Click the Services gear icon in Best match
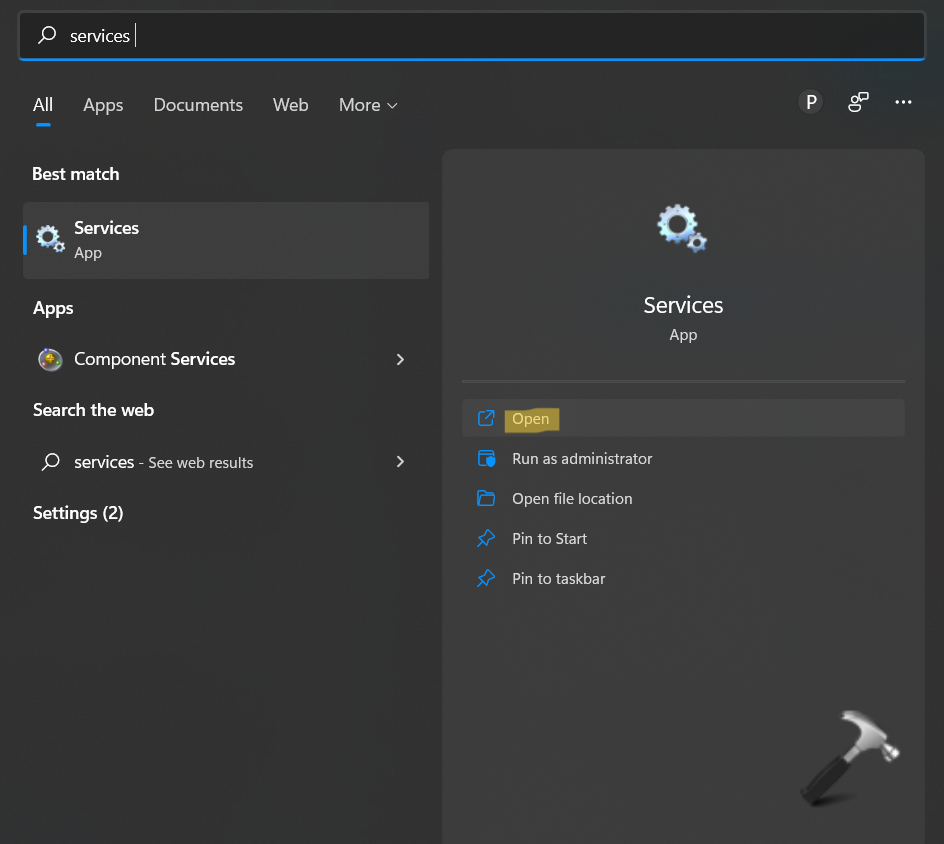 tap(50, 239)
